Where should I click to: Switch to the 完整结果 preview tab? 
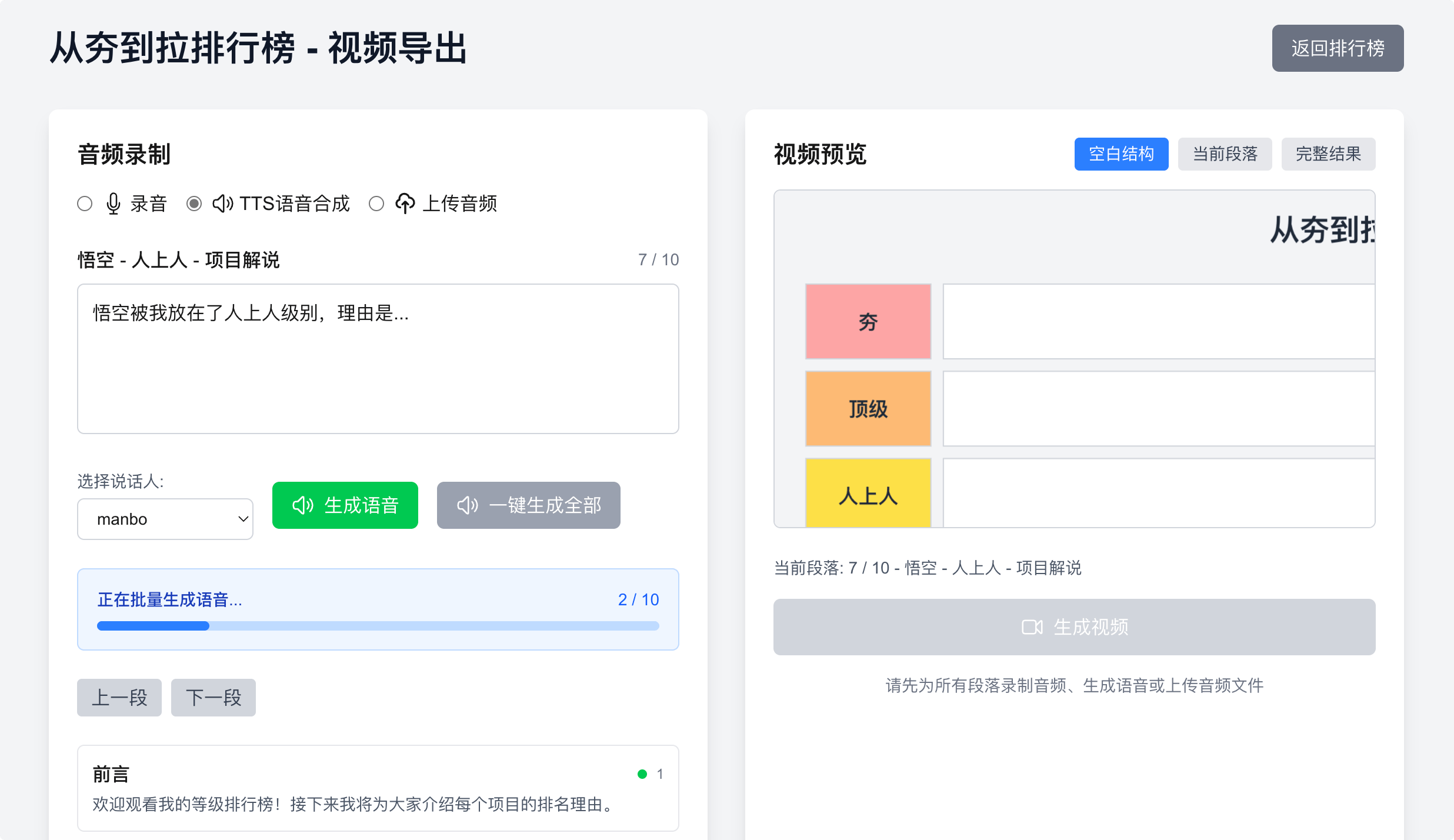tap(1328, 154)
